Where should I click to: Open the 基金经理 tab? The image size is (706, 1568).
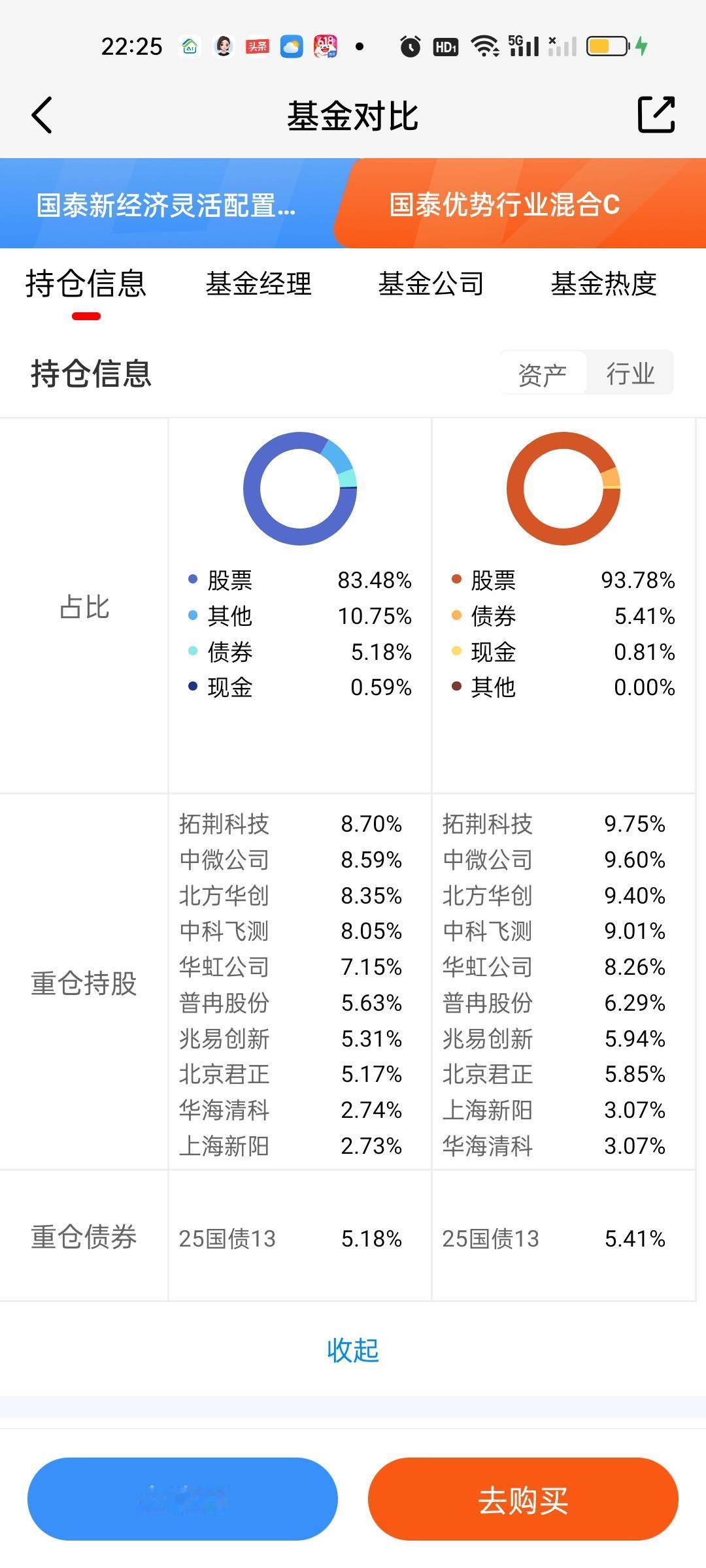point(259,284)
